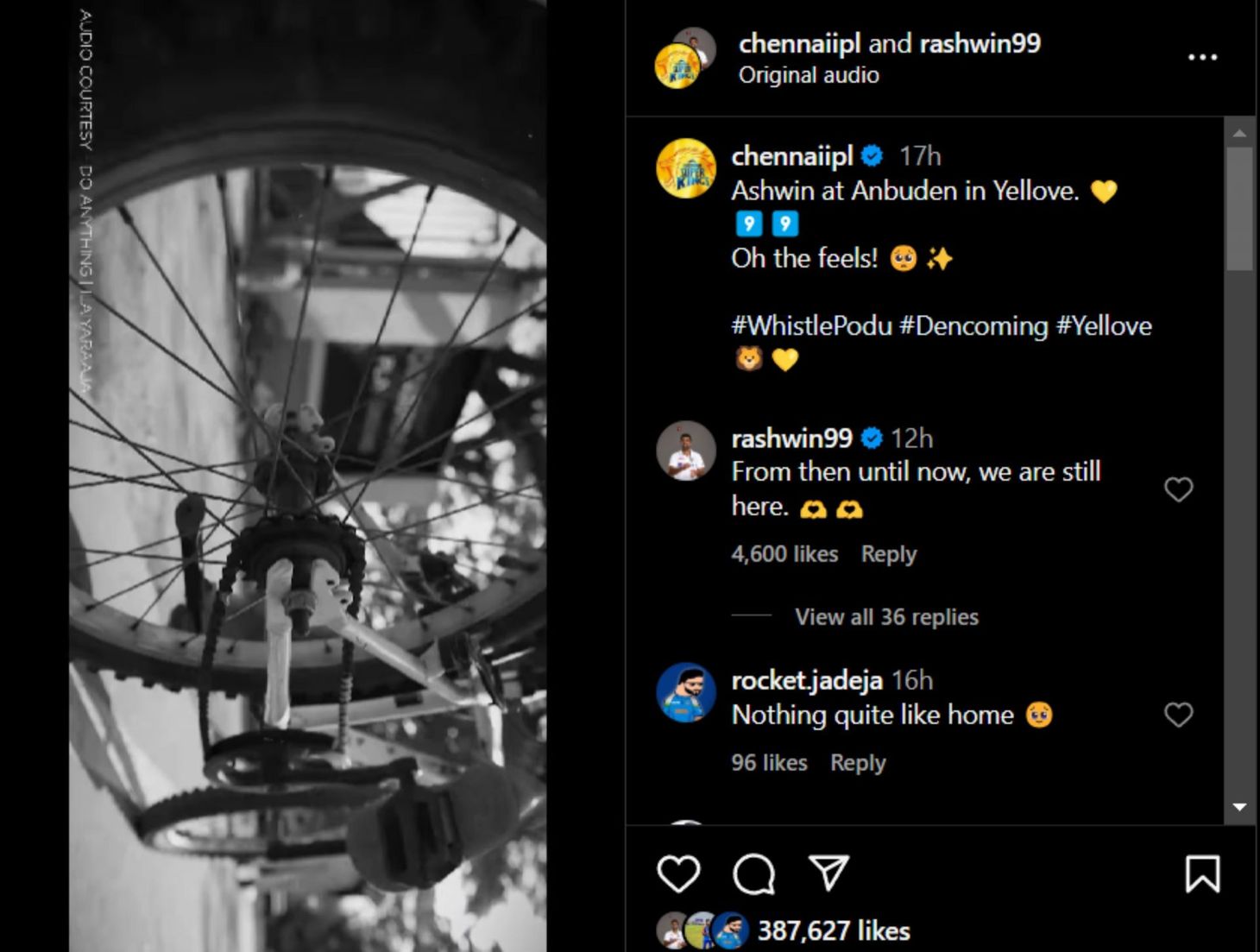Open the #WhistlePodu hashtag

811,326
